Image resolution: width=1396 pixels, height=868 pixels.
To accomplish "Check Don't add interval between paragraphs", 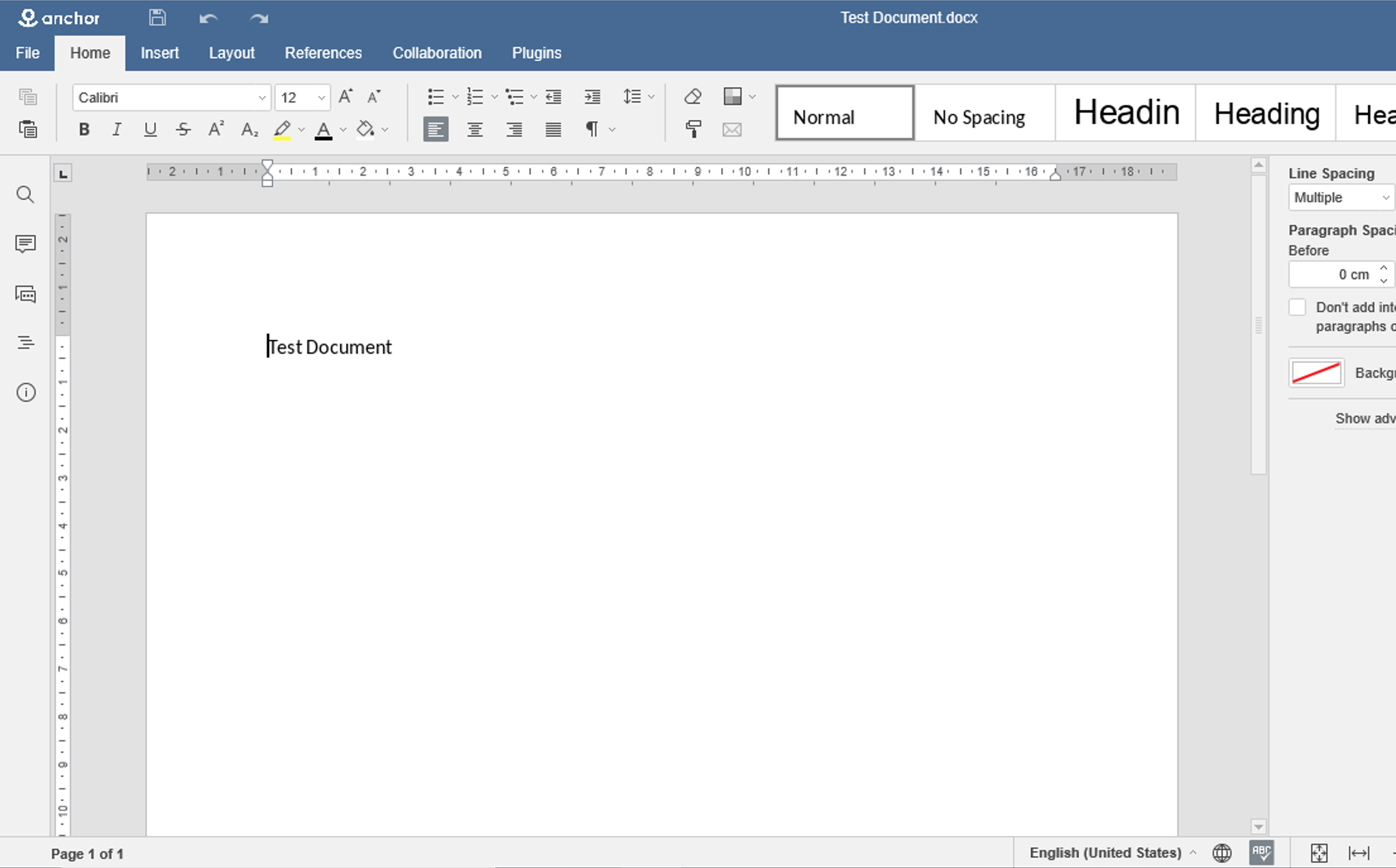I will click(1297, 308).
